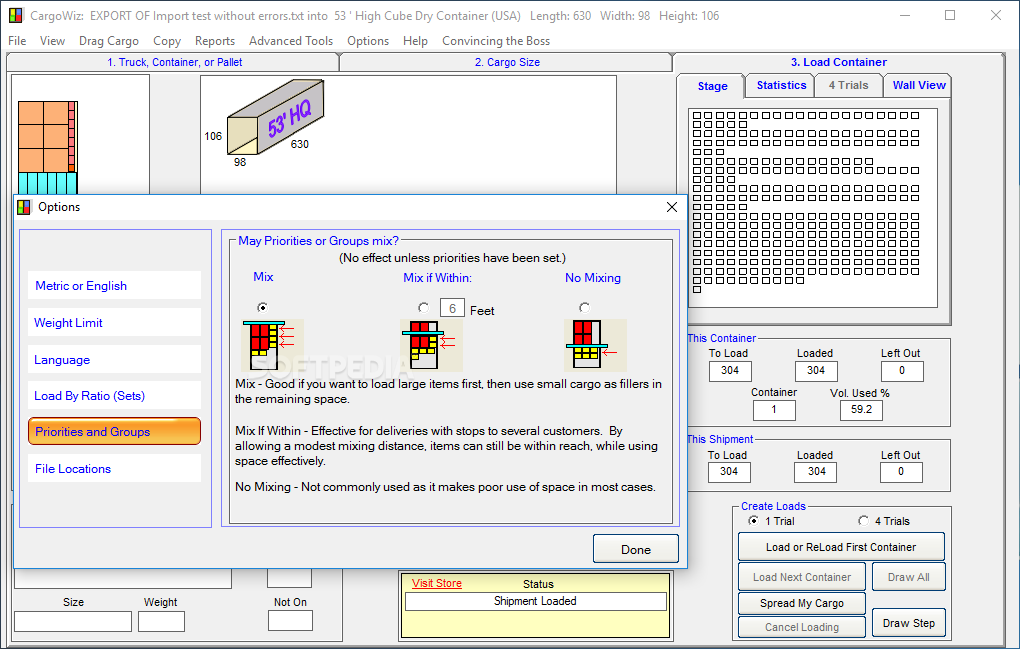Open Metric or English options
The height and width of the screenshot is (649, 1020).
click(114, 285)
